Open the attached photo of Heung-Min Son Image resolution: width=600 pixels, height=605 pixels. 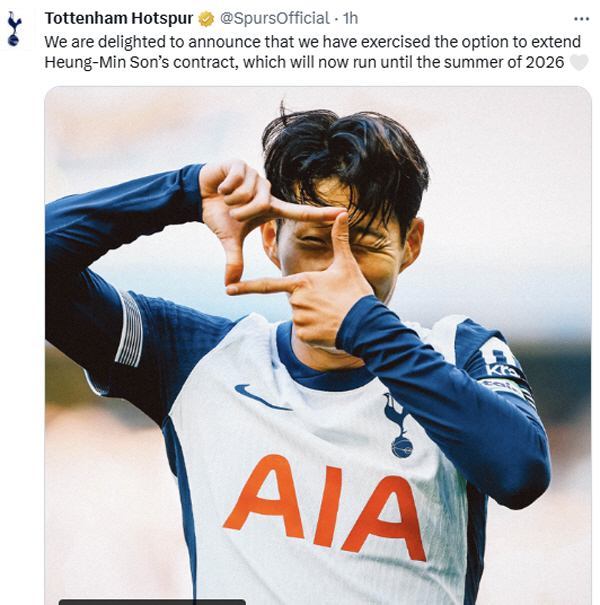pos(318,345)
